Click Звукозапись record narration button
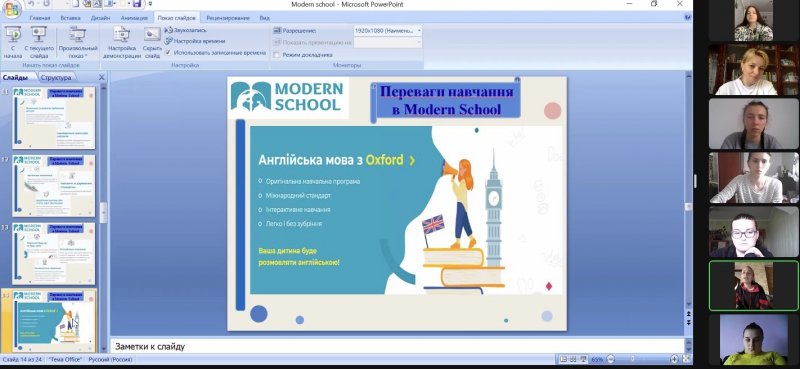800x369 pixels. point(186,30)
